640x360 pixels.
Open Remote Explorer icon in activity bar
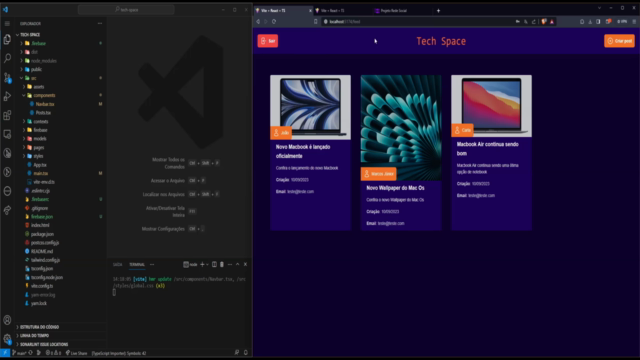7,134
